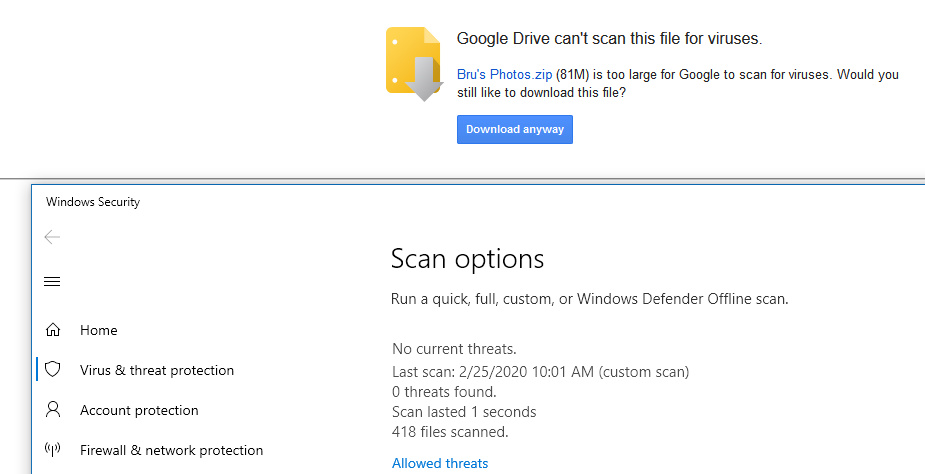925x474 pixels.
Task: Click the Download anyway button
Action: pos(514,129)
